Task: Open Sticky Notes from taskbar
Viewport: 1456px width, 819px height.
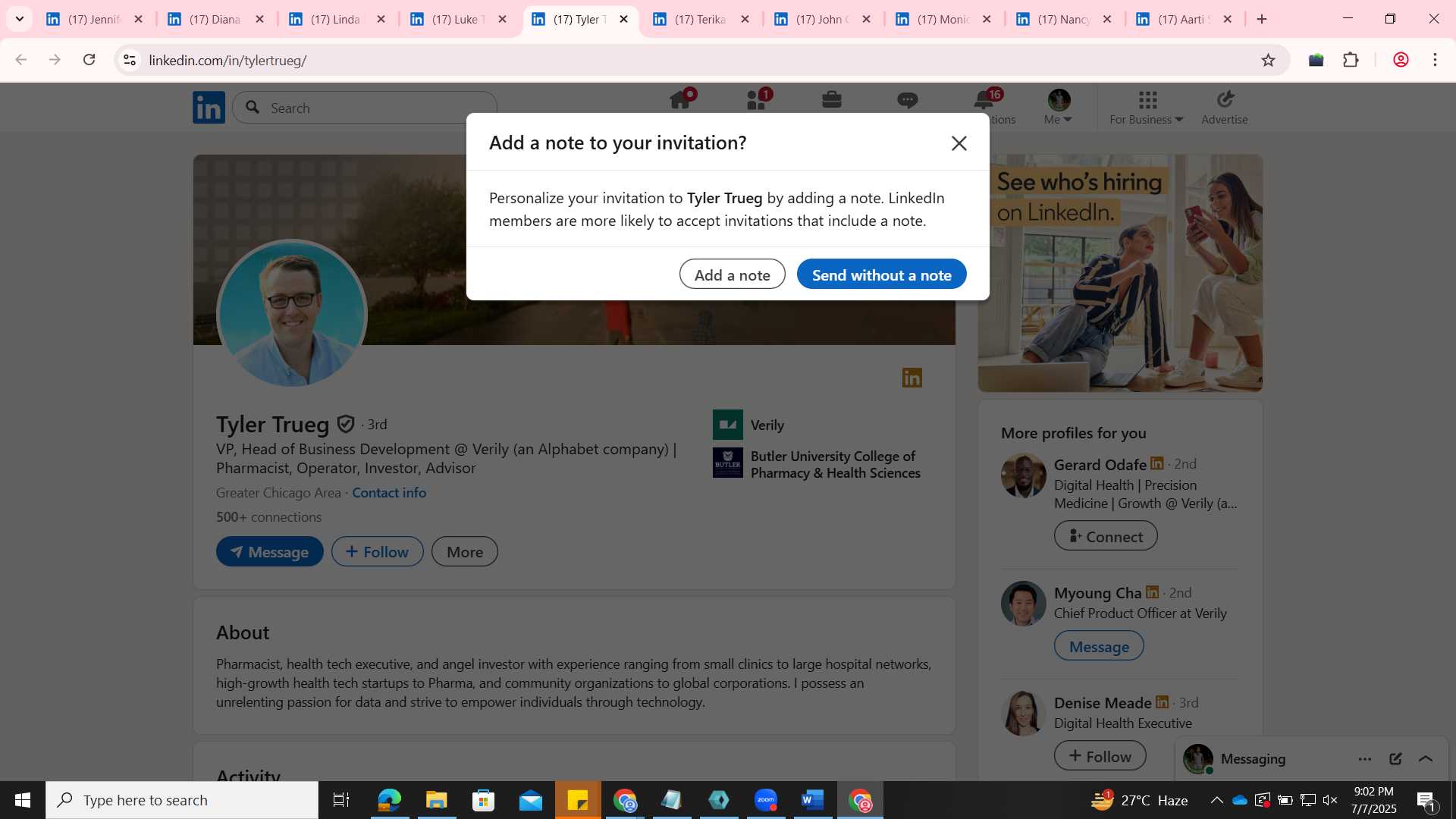Action: (578, 800)
